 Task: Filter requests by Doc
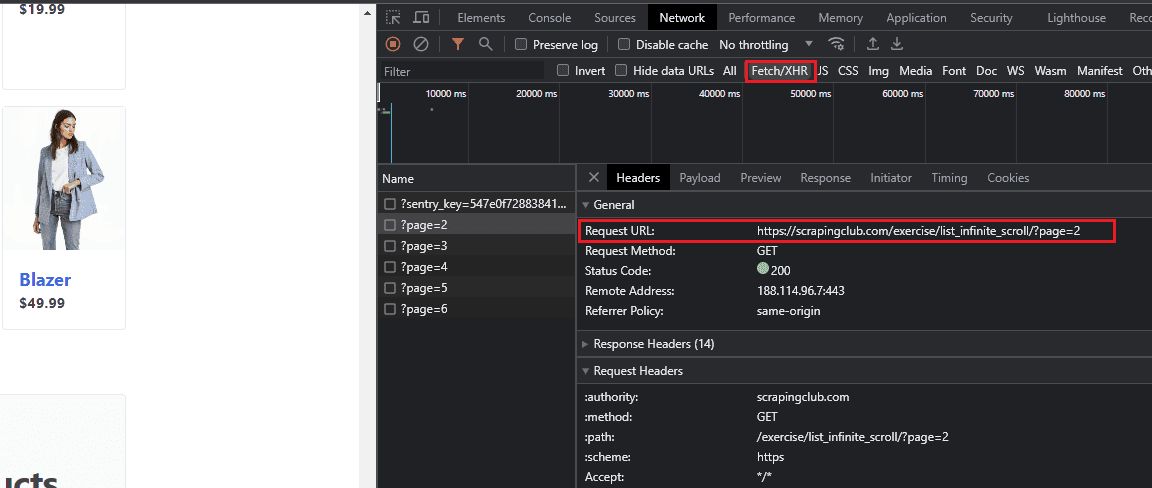[986, 71]
